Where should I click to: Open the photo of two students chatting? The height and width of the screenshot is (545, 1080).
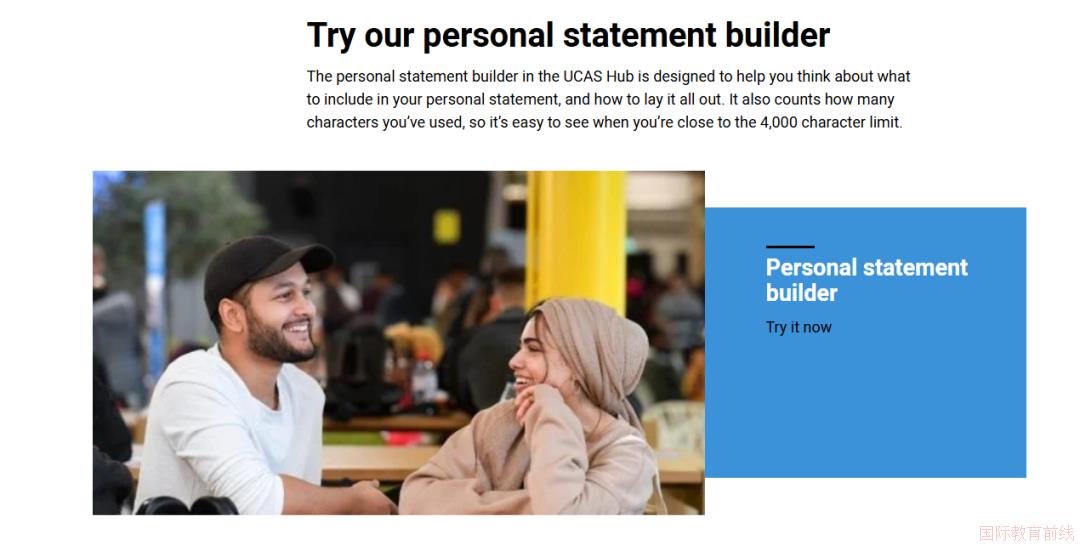coord(399,342)
